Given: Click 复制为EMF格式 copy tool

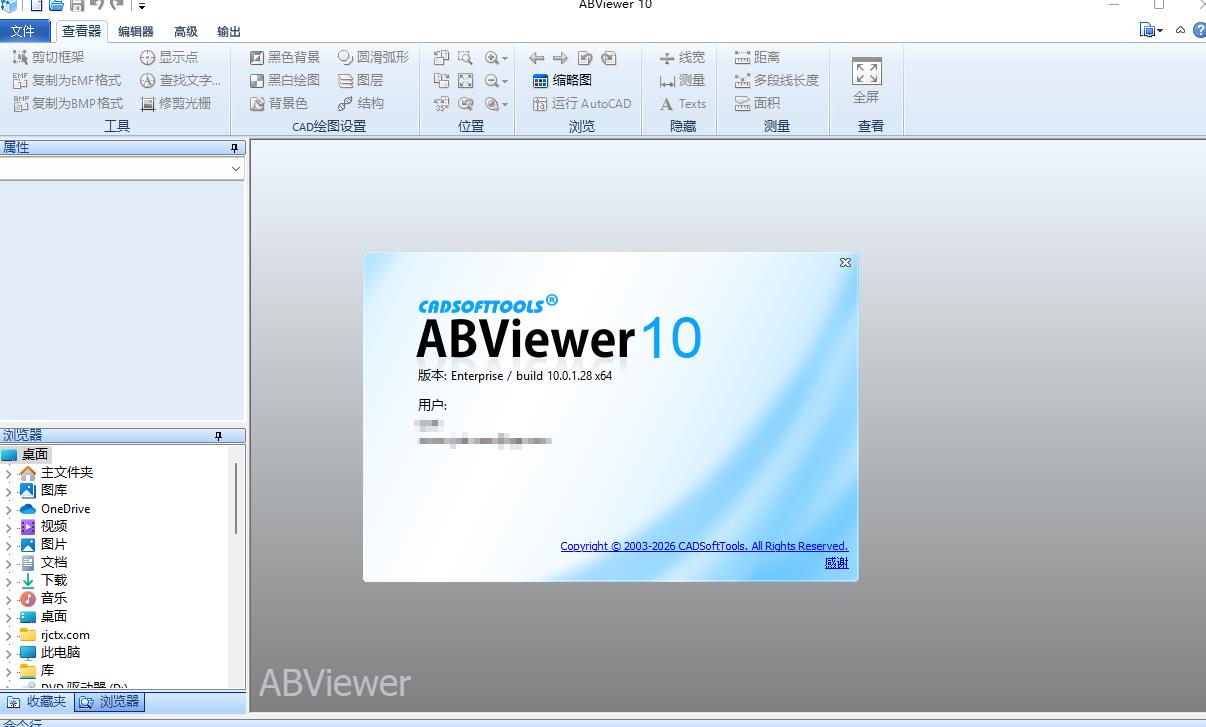Looking at the screenshot, I should (67, 80).
